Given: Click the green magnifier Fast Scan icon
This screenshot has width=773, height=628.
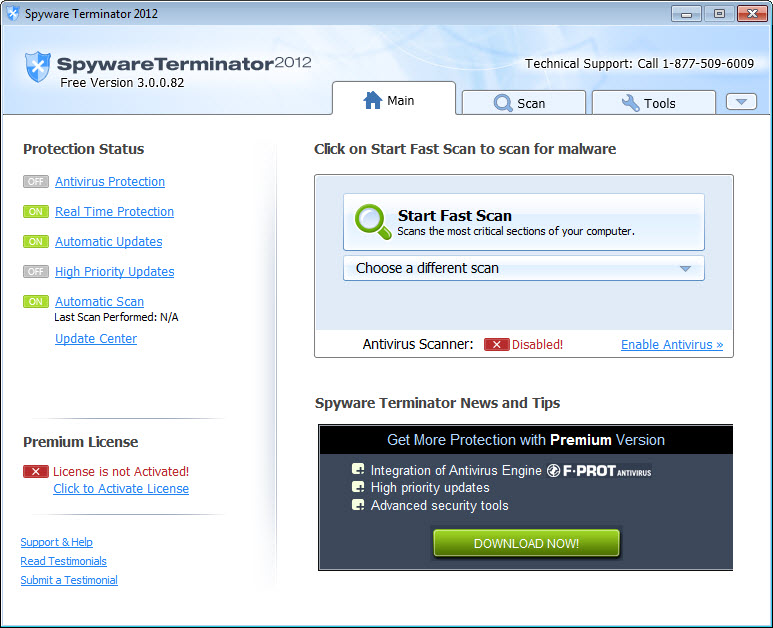Looking at the screenshot, I should point(373,222).
